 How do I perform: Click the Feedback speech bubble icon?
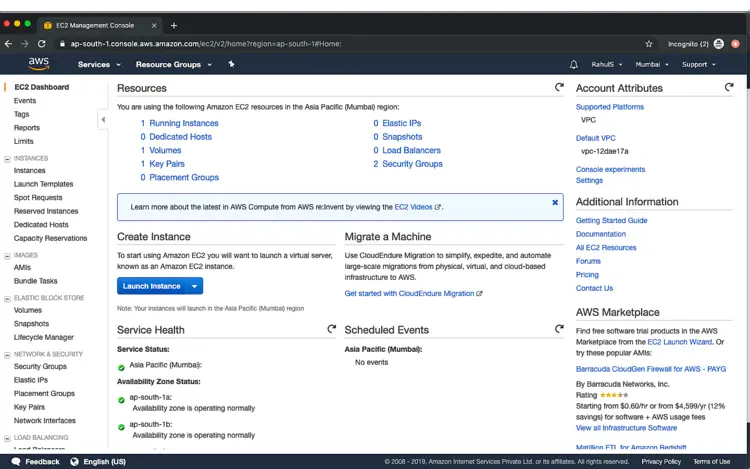tap(16, 461)
